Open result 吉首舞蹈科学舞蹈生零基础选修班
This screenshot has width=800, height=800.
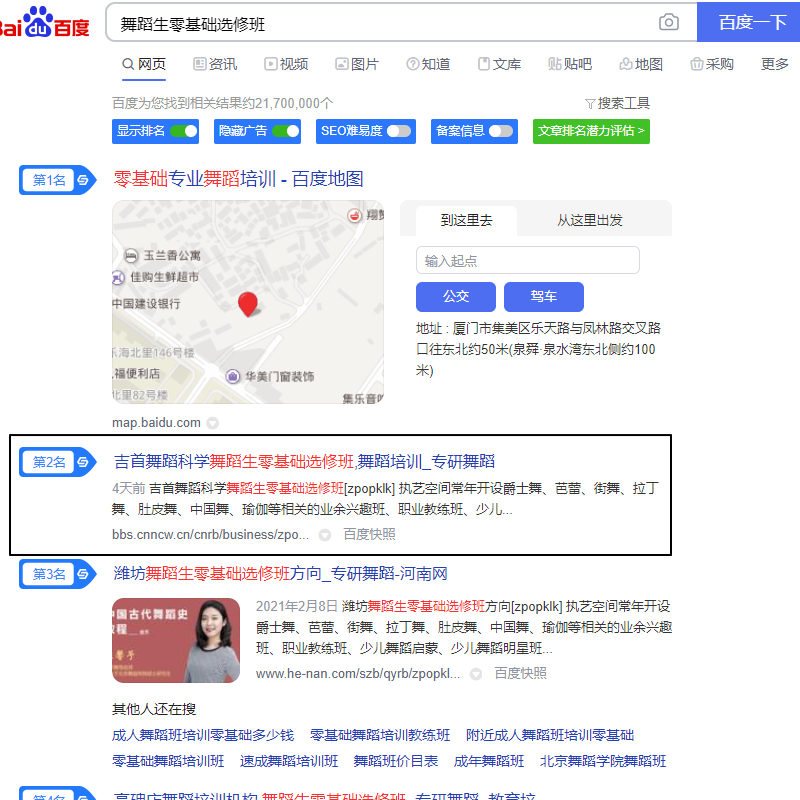[x=304, y=462]
